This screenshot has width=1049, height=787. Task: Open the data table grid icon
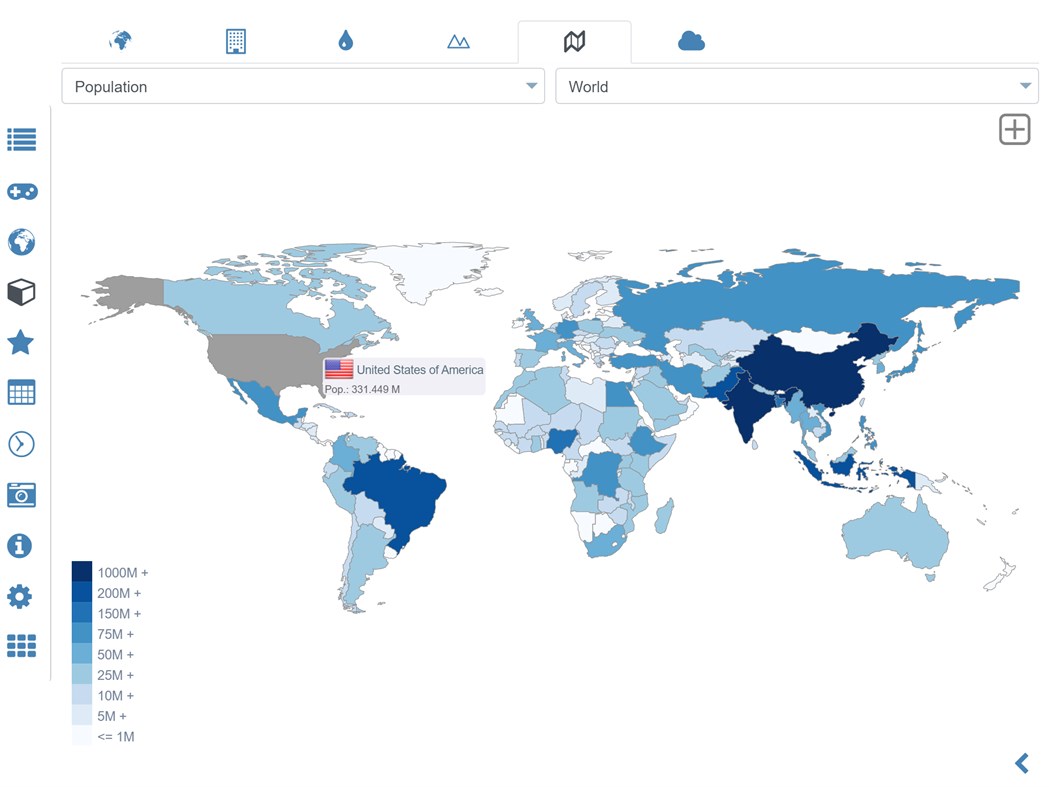21,392
